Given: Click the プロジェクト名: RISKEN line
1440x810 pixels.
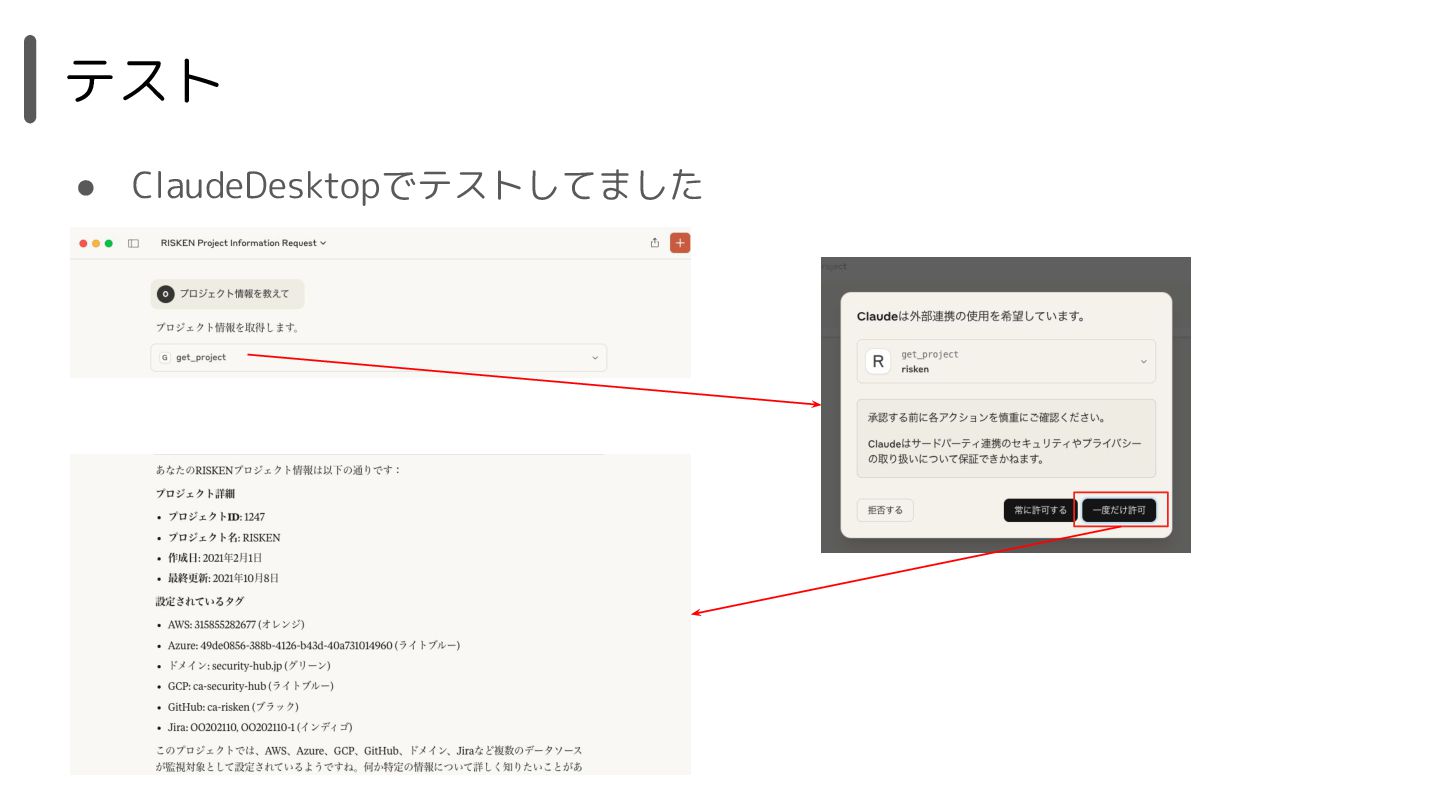Looking at the screenshot, I should [x=224, y=537].
